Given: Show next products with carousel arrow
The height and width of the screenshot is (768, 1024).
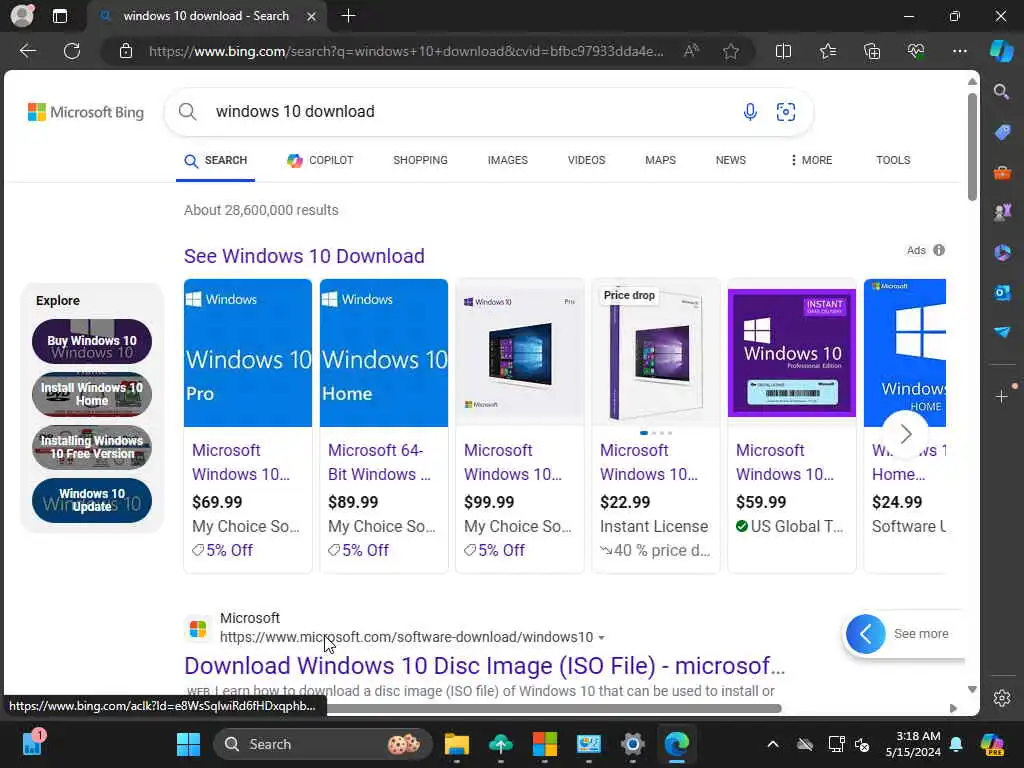Looking at the screenshot, I should [906, 434].
